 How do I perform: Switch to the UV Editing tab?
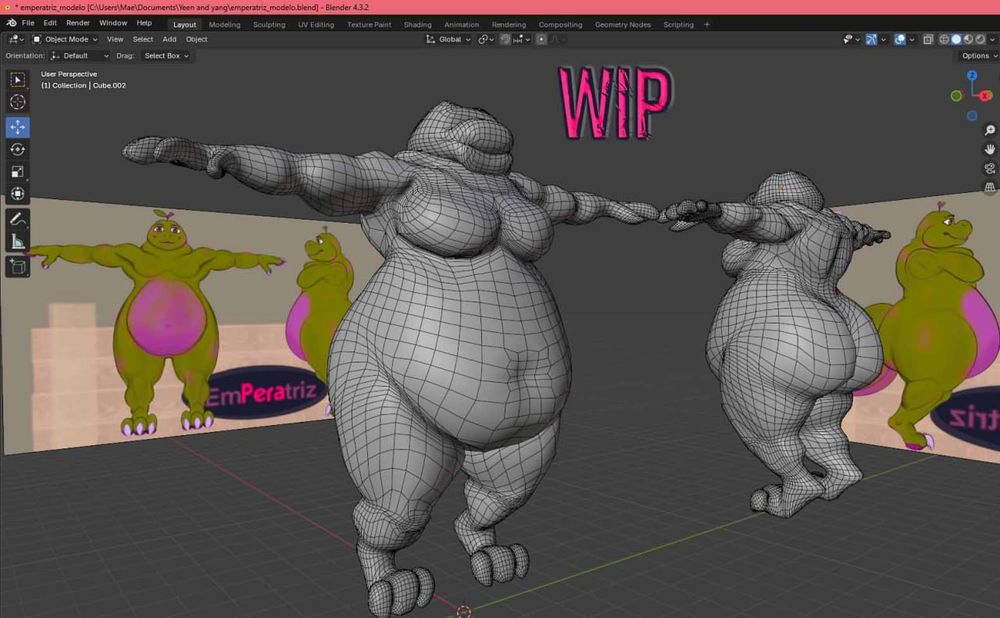(316, 25)
